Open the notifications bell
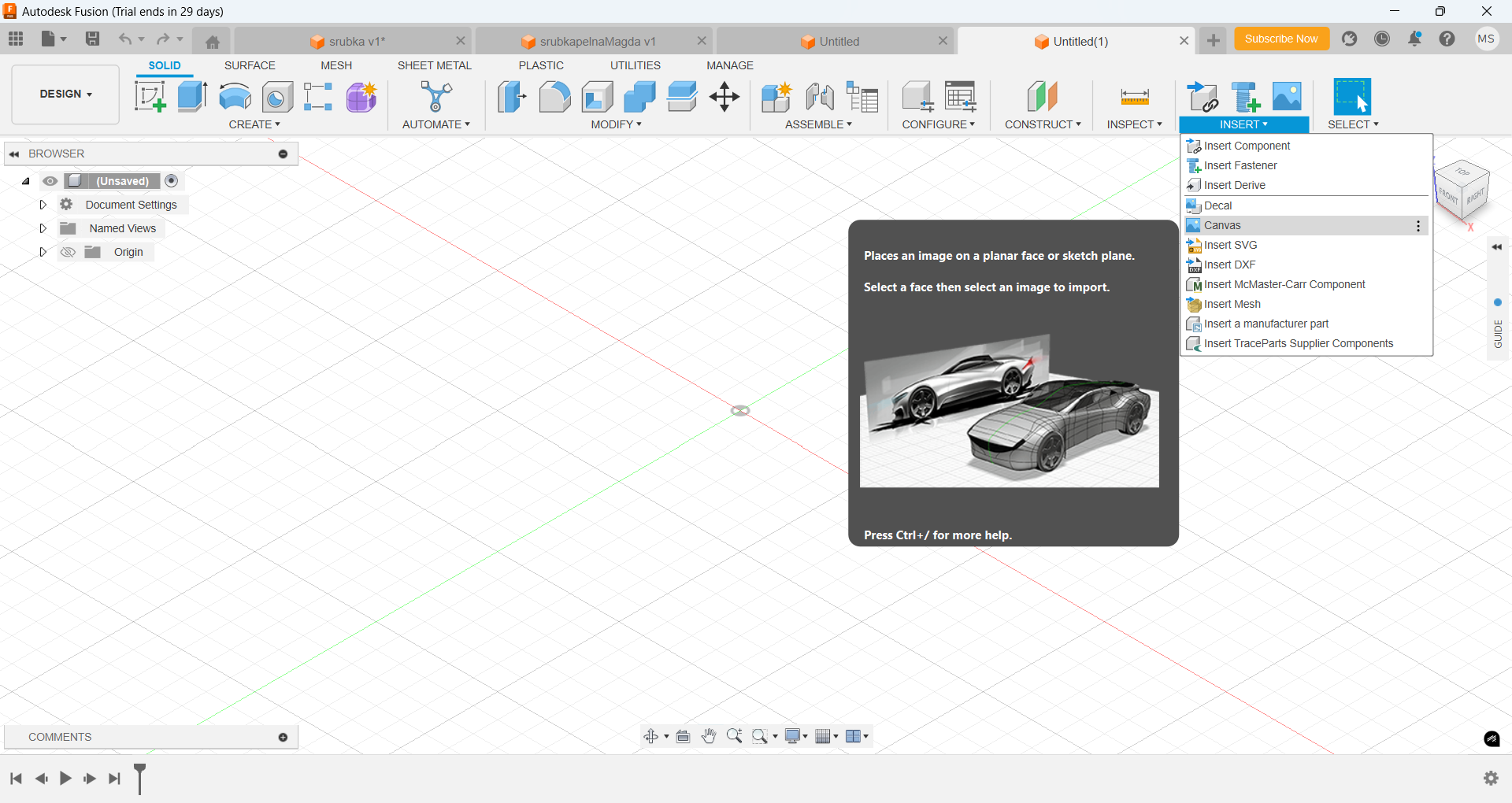Image resolution: width=1512 pixels, height=803 pixels. [x=1415, y=39]
